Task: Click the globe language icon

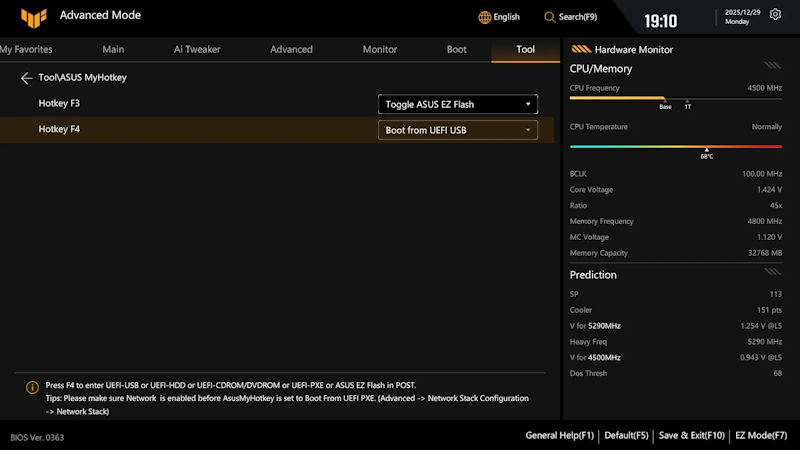Action: tap(484, 17)
